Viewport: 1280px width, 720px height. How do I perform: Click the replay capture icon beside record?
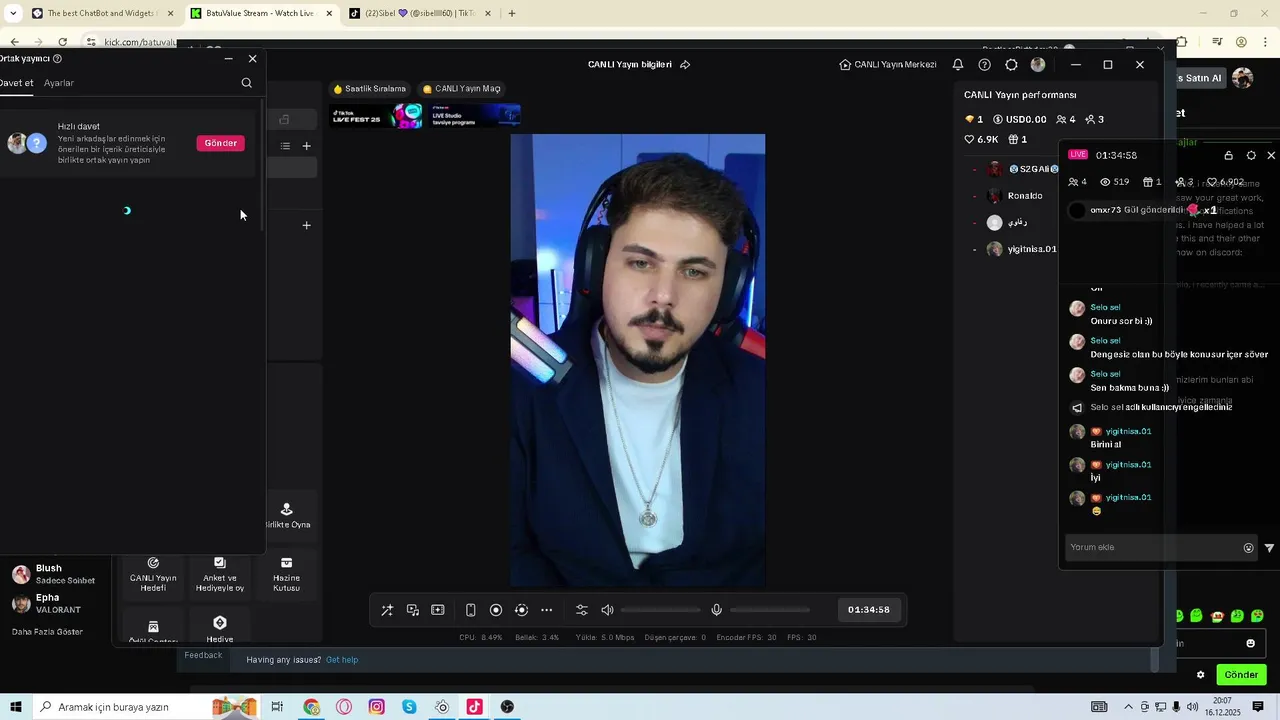pyautogui.click(x=521, y=610)
